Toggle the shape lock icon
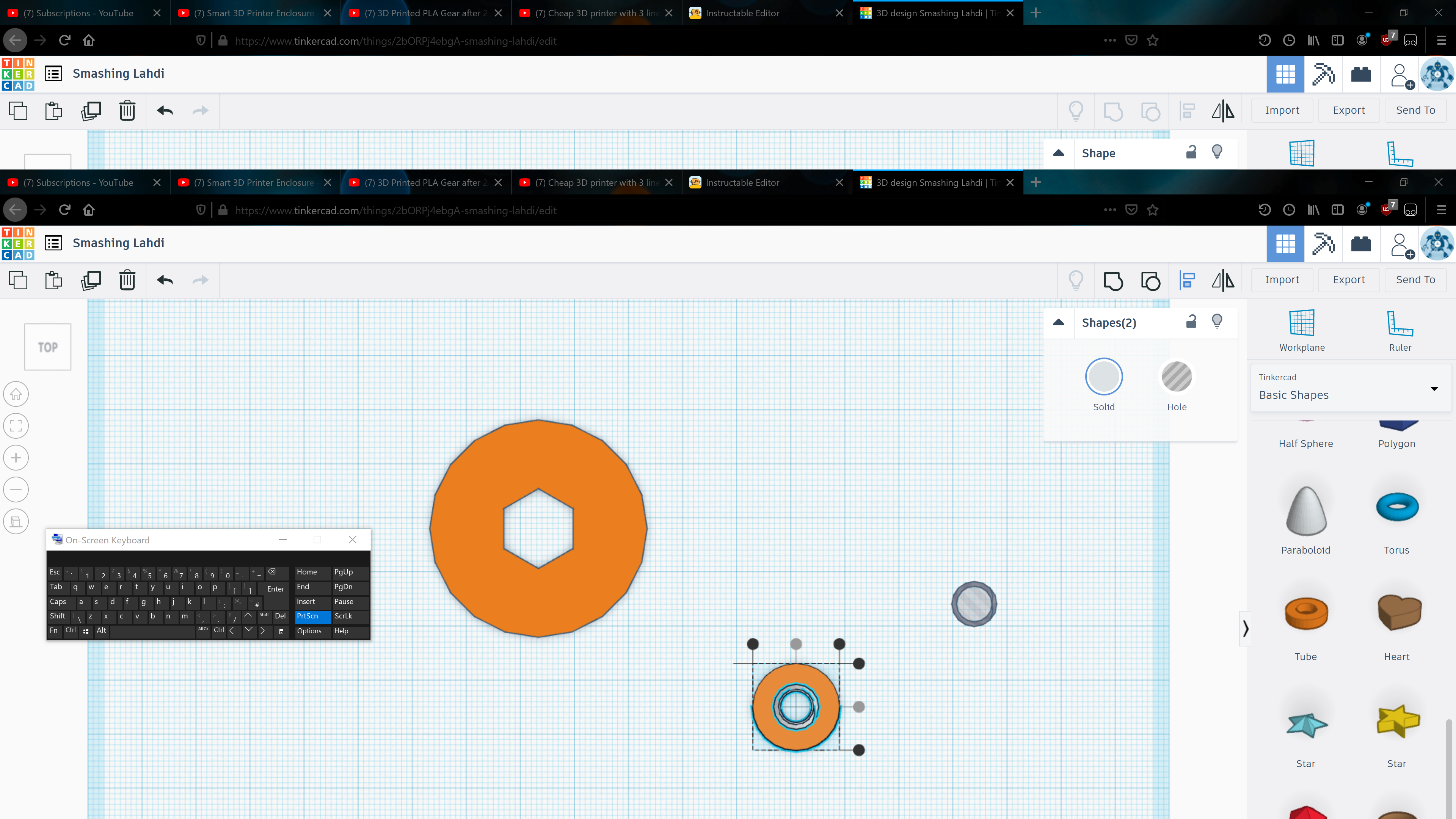The height and width of the screenshot is (819, 1456). [1191, 322]
